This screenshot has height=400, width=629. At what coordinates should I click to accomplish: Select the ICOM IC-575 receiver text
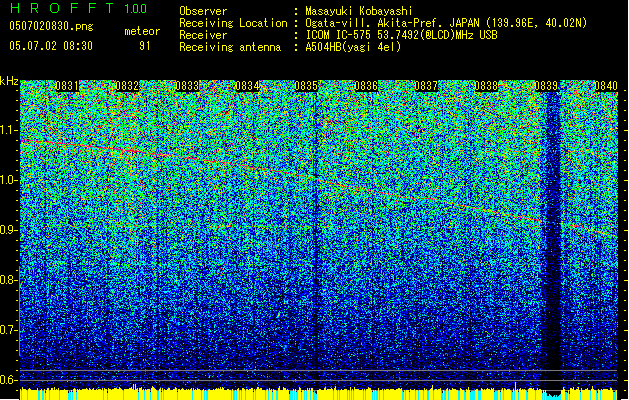coord(401,35)
